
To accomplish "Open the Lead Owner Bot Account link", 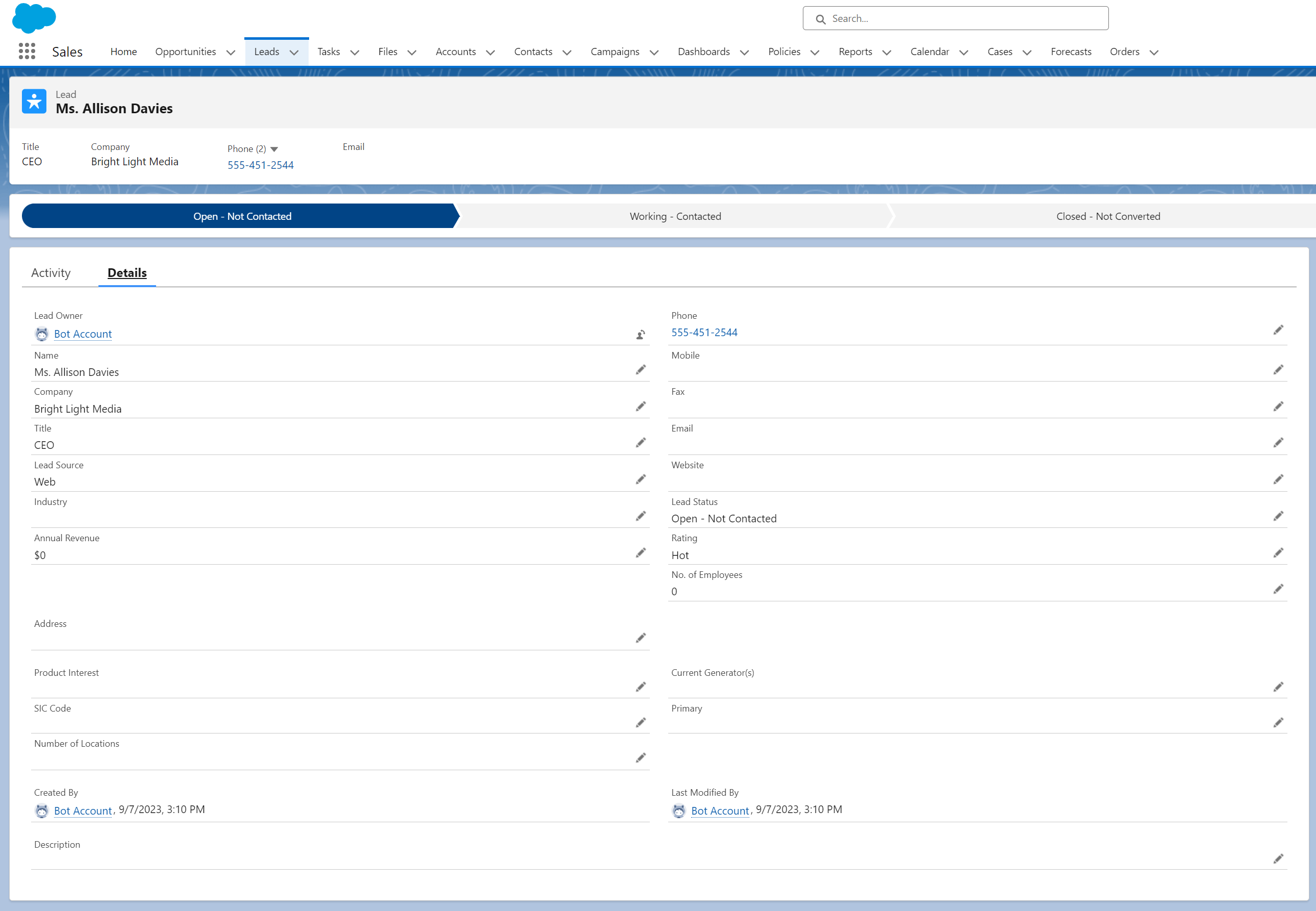I will [83, 334].
